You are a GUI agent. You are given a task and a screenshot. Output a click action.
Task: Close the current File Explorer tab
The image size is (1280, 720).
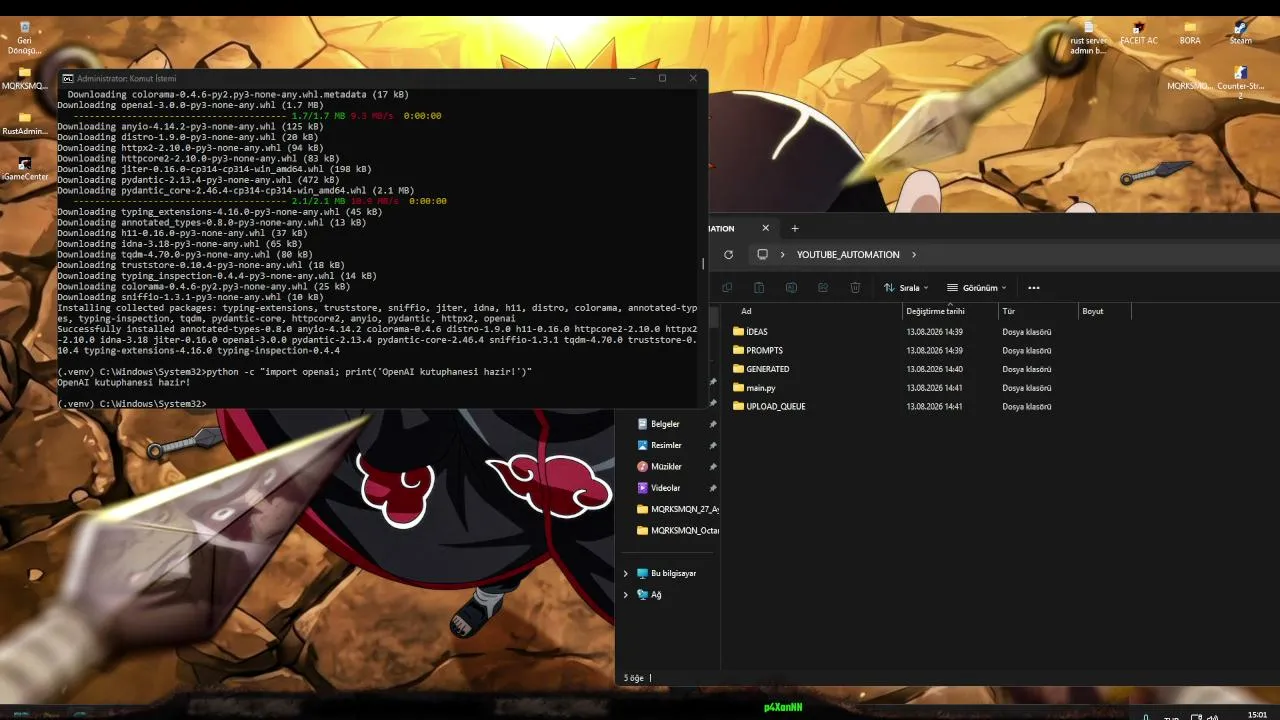tap(766, 228)
